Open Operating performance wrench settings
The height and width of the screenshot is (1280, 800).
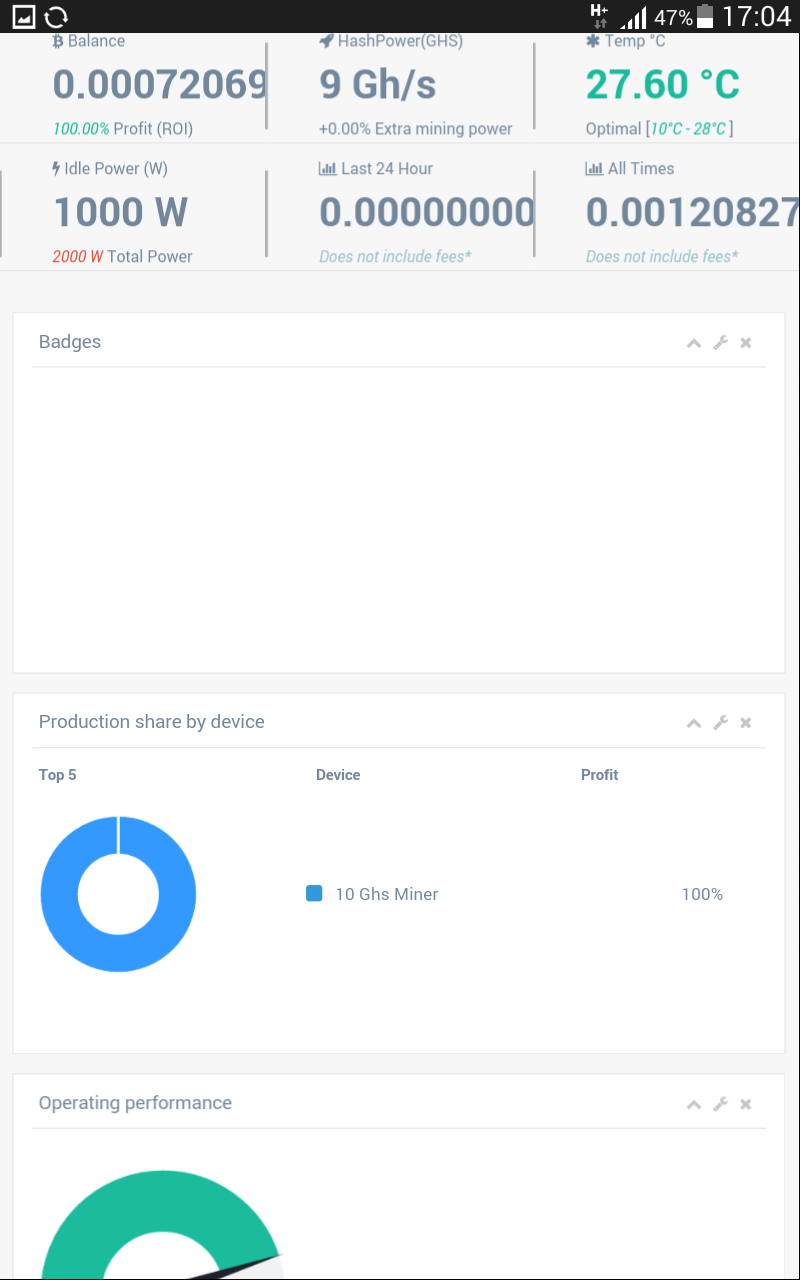(720, 1104)
